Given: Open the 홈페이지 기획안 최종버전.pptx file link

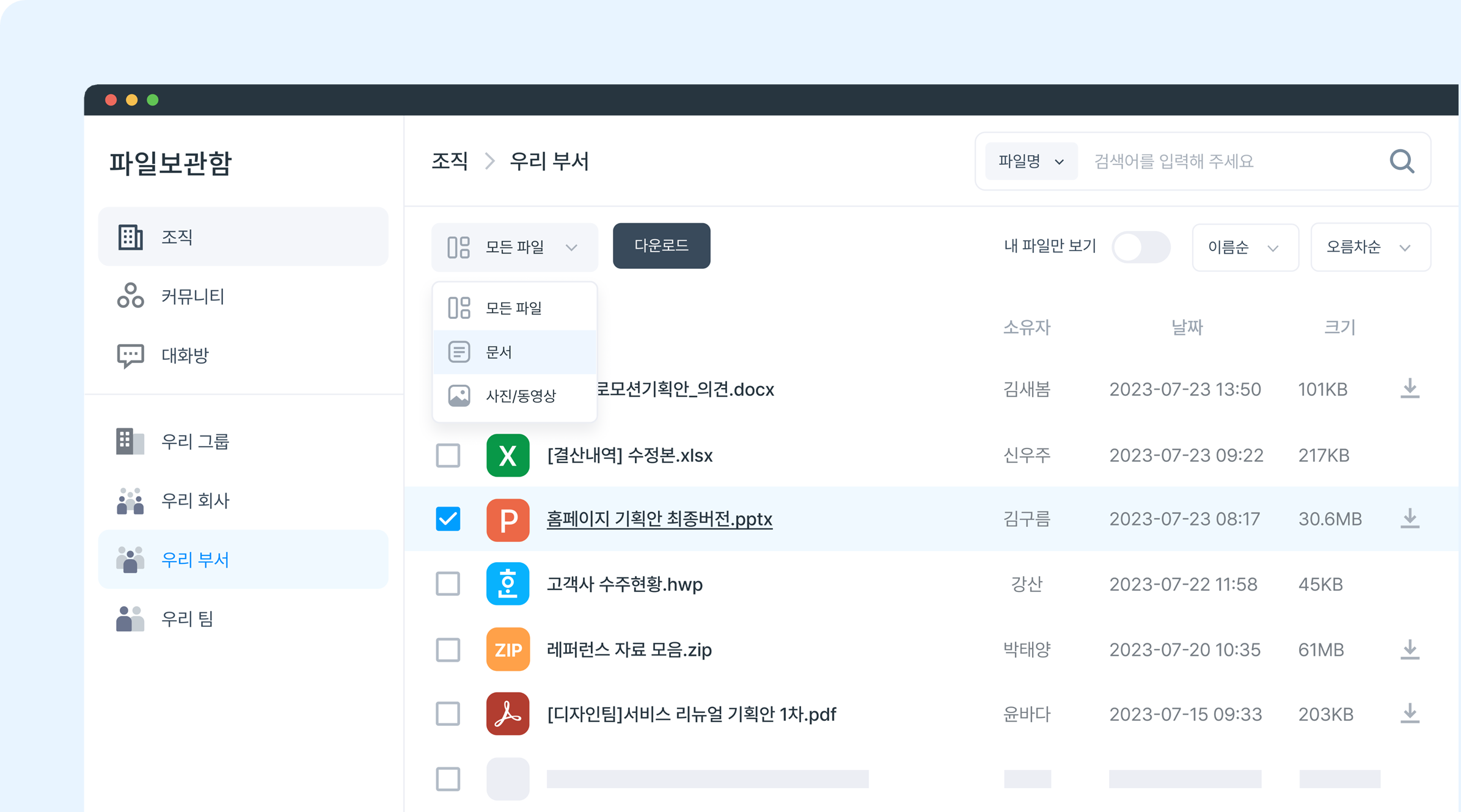Looking at the screenshot, I should [x=659, y=519].
